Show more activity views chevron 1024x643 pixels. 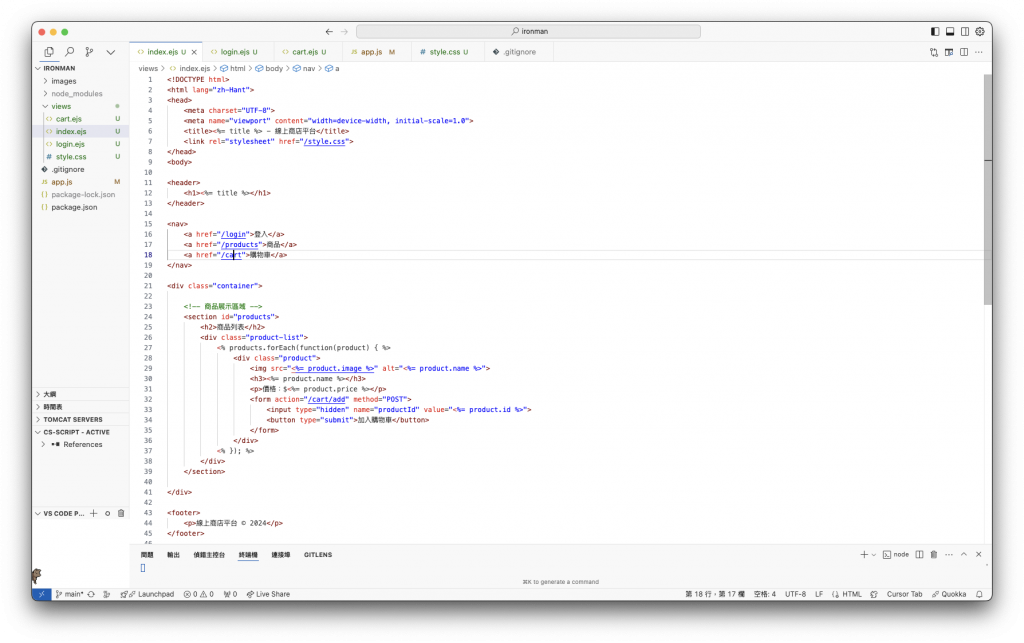pos(110,52)
